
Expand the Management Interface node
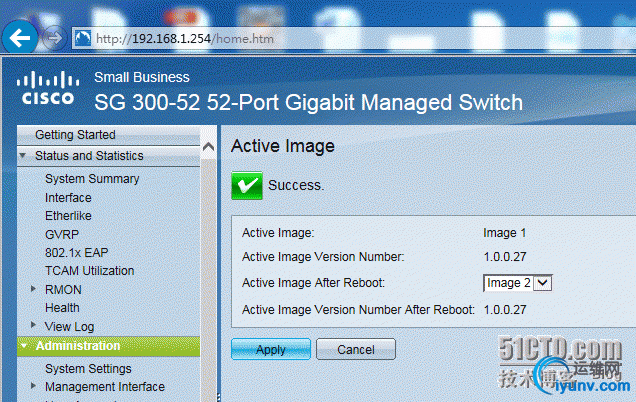coord(34,387)
